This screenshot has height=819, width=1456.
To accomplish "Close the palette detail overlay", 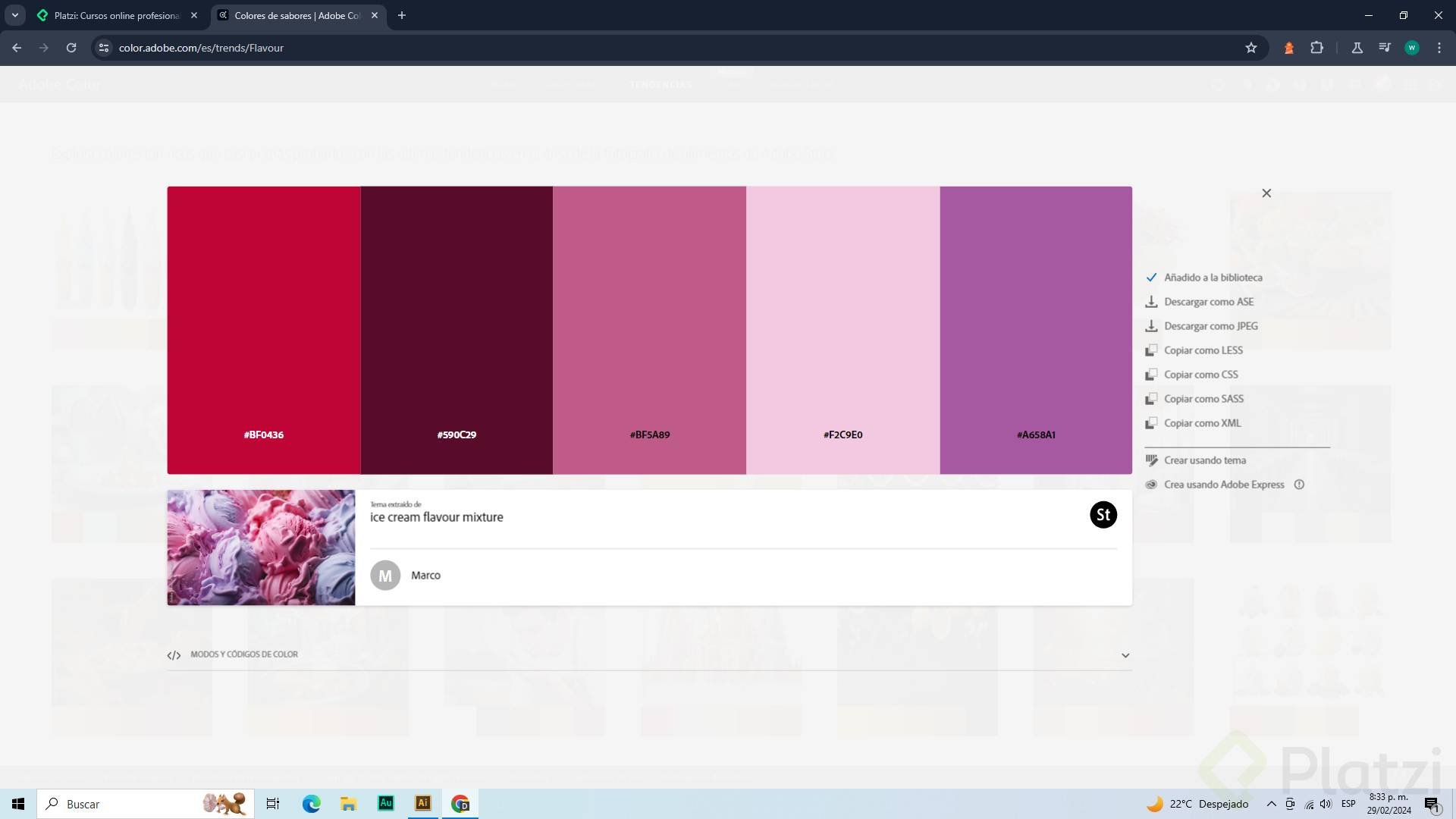I will click(1266, 193).
